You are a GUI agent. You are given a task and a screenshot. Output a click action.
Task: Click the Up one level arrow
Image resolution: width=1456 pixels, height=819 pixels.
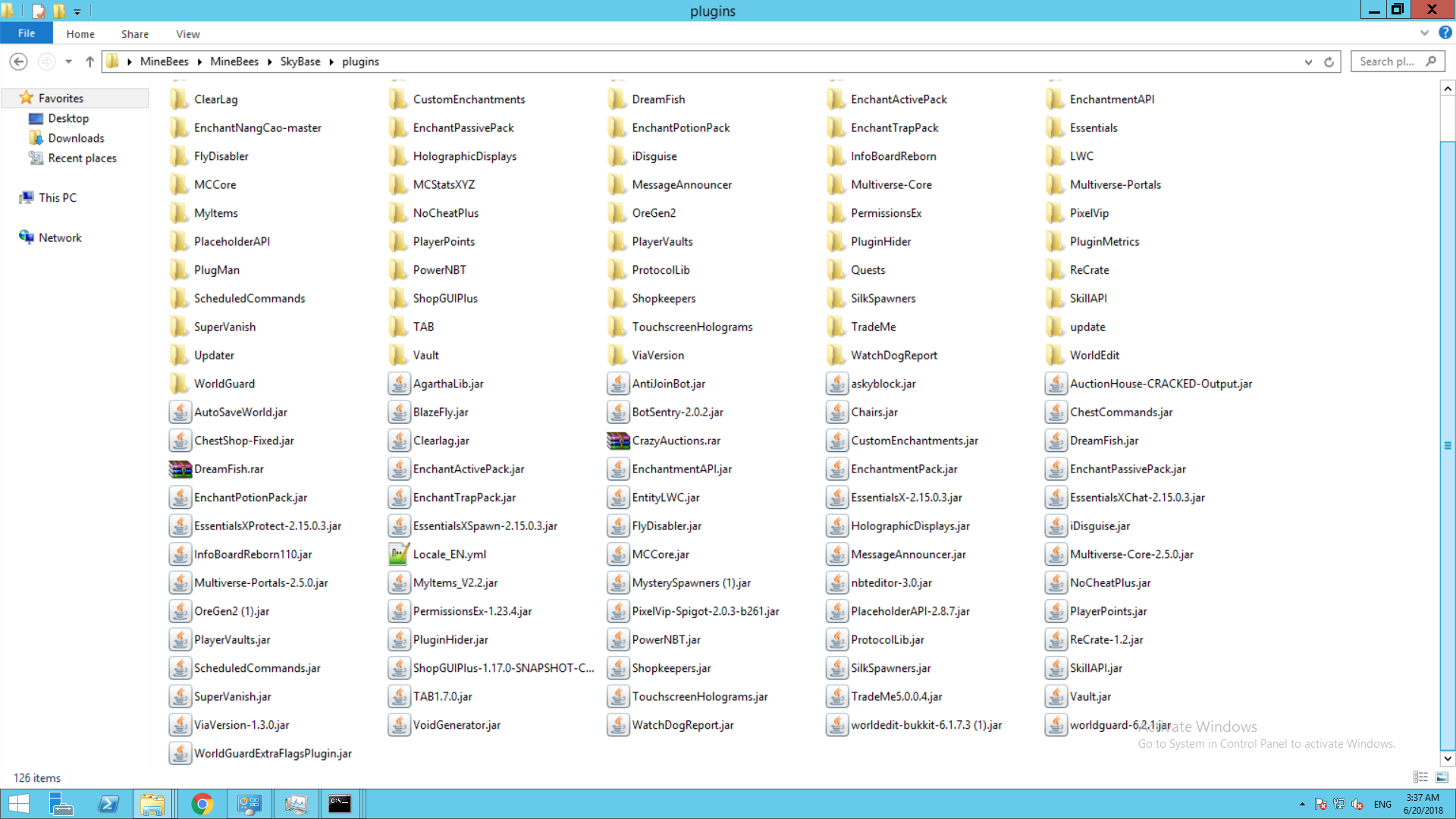tap(89, 61)
